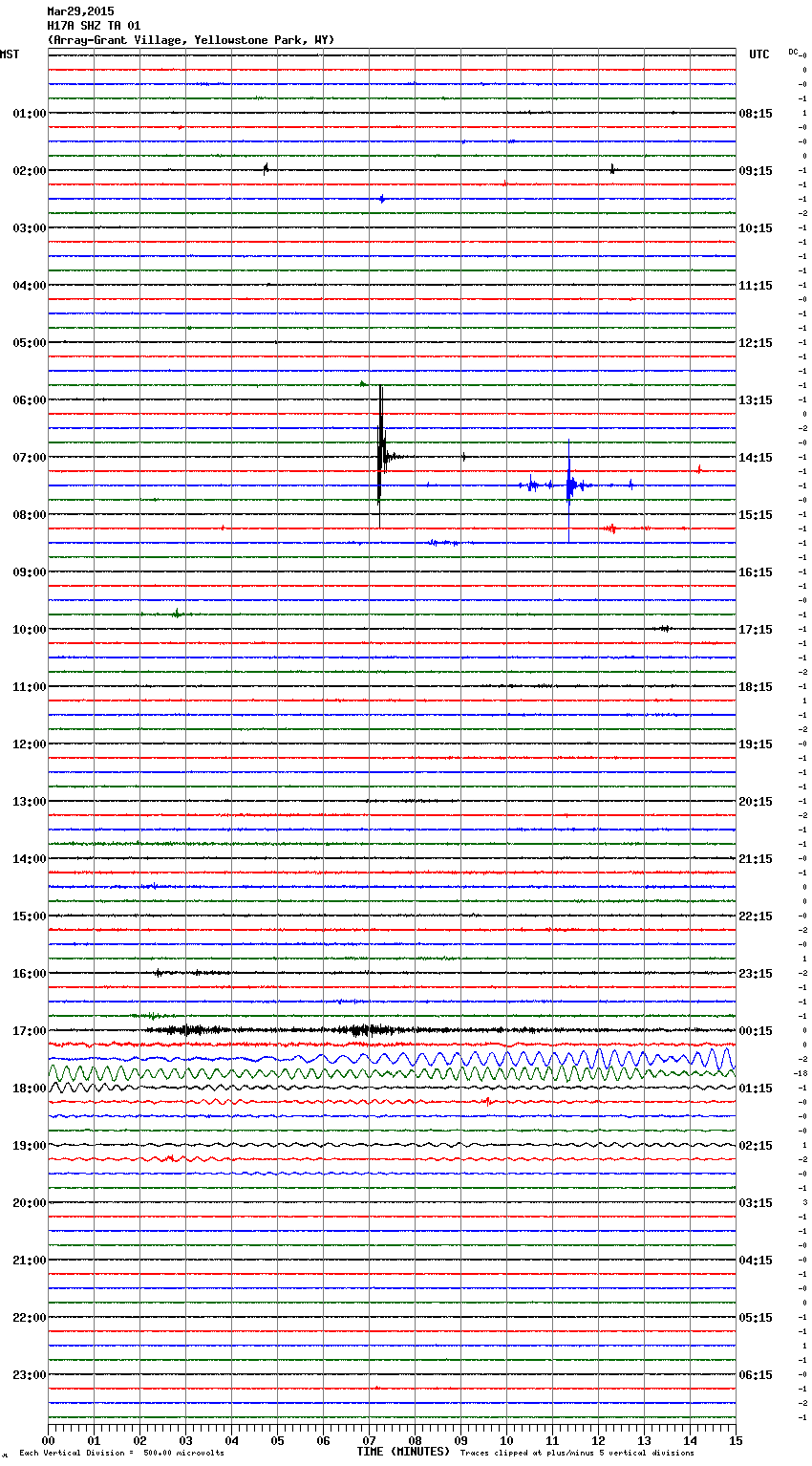Click the 20:15 UTC time label
Viewport: 812px width, 1466px height.
(x=756, y=802)
